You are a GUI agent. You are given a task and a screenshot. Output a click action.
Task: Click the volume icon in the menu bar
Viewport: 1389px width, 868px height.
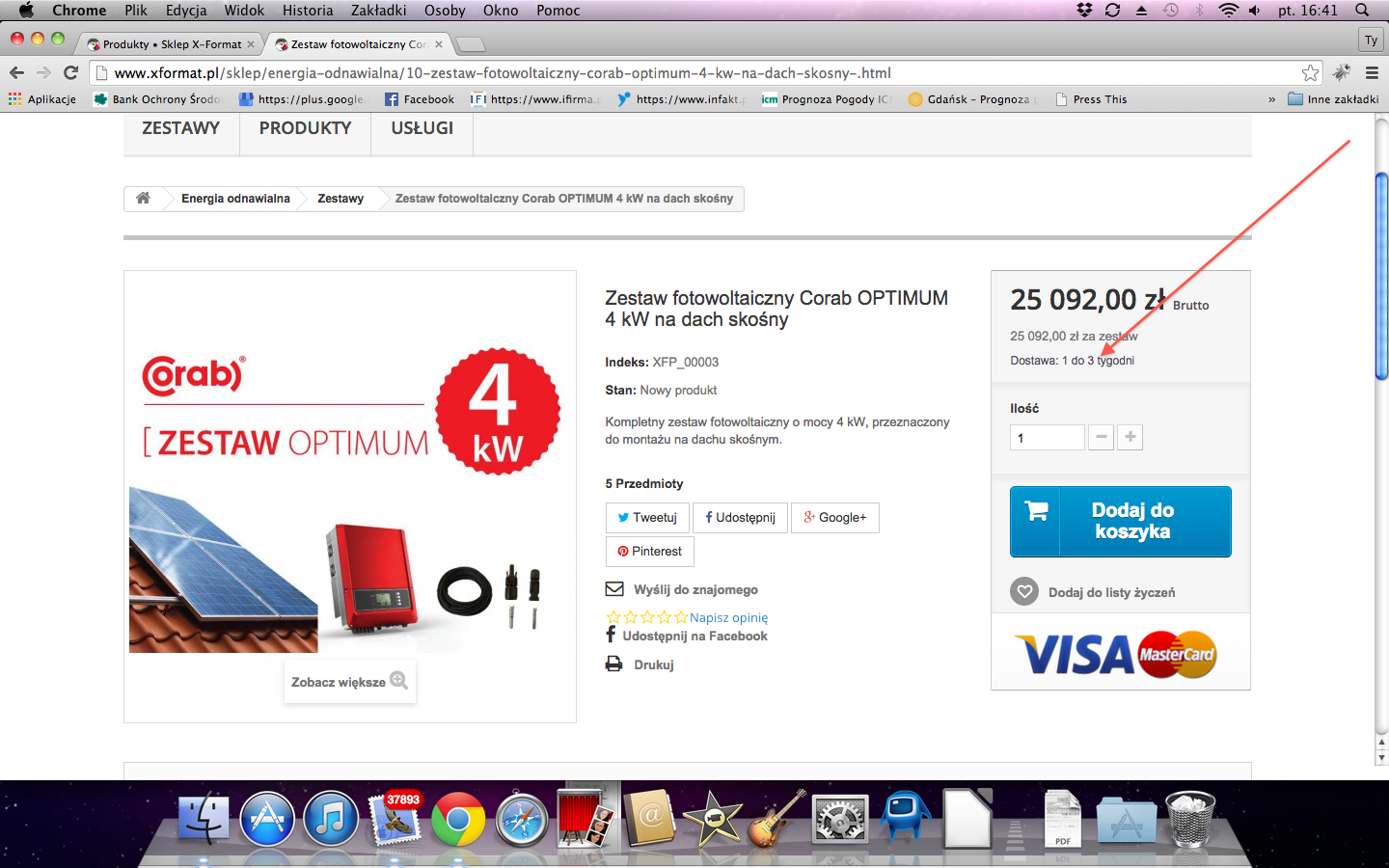1255,10
